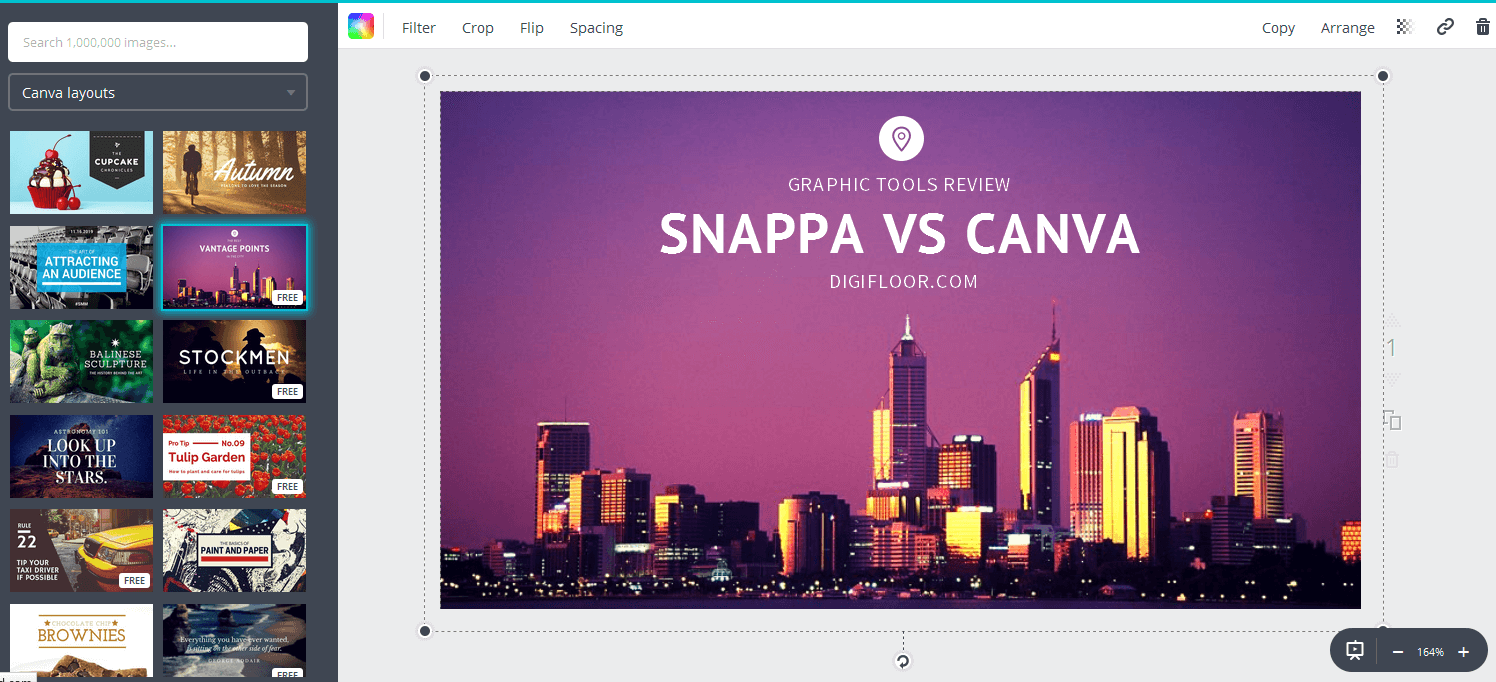Move page down with the down arrow
The image size is (1496, 682).
(x=1392, y=380)
